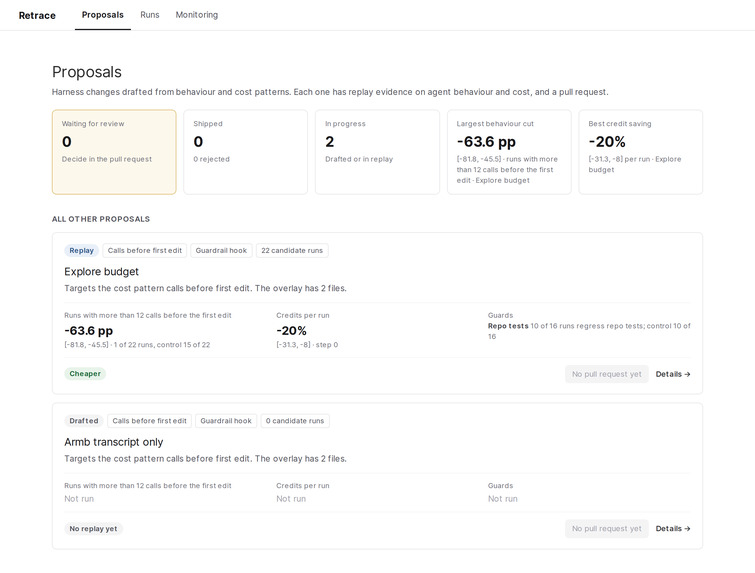Click the Repo tests guard text
The image size is (755, 573).
coord(589,331)
